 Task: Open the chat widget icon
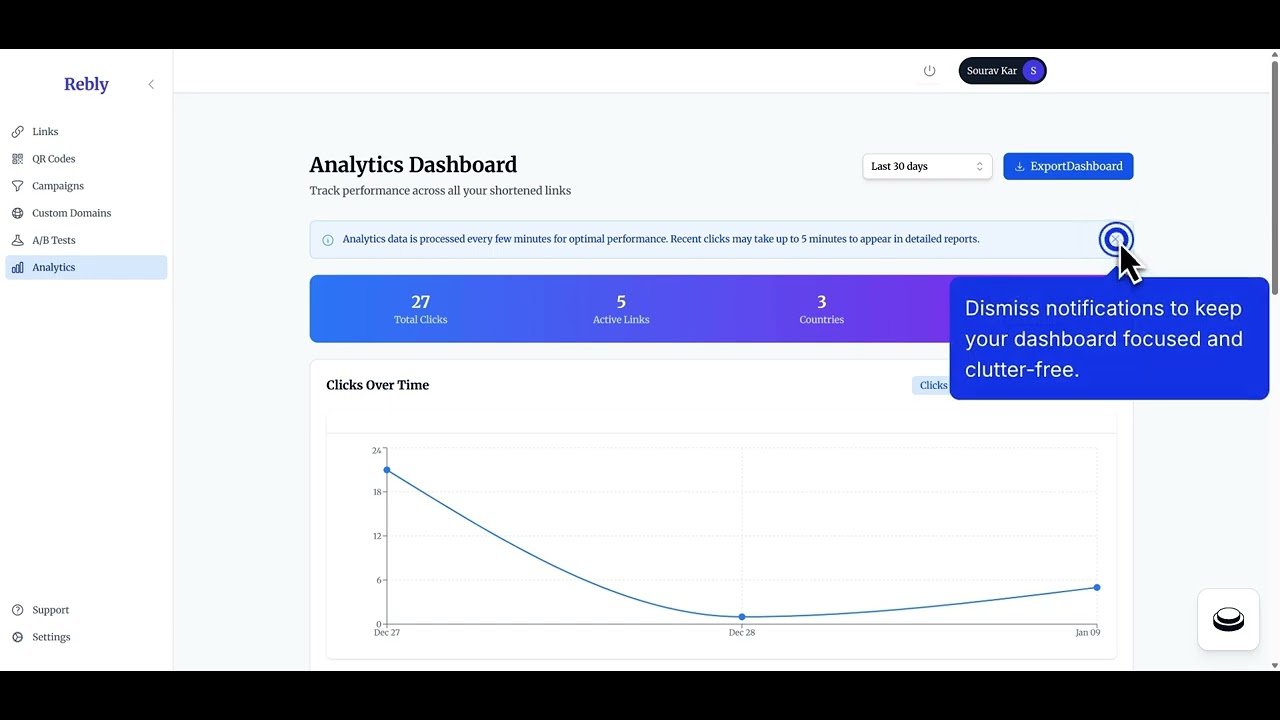pos(1228,620)
